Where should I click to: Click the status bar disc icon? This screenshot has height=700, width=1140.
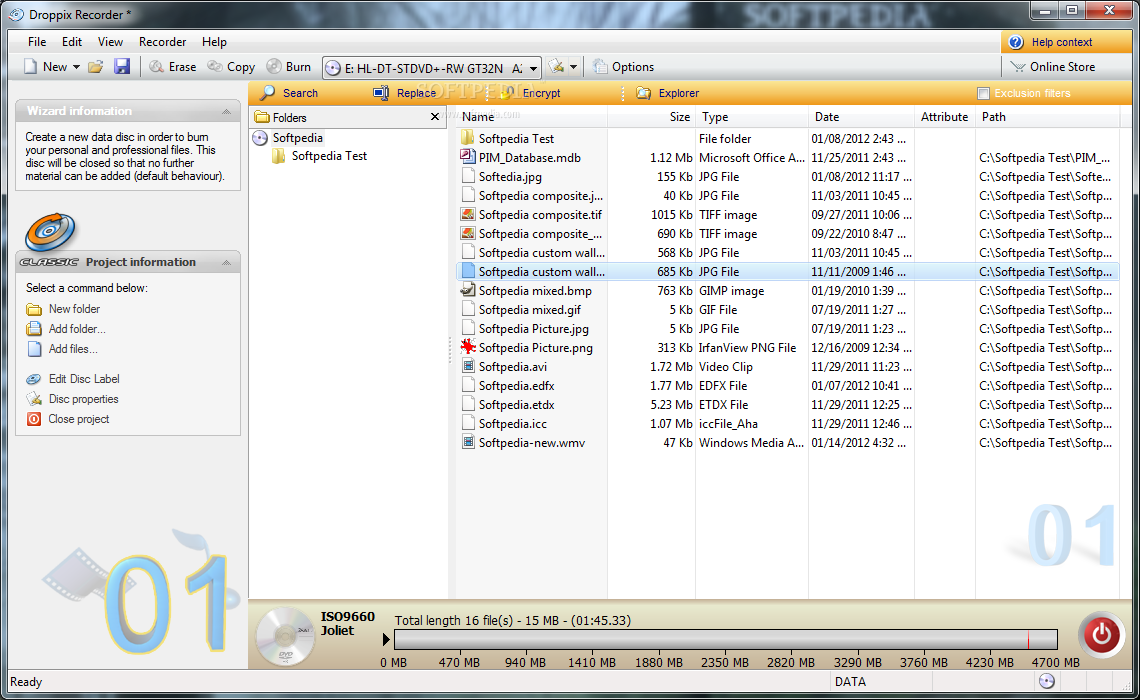pos(1046,681)
